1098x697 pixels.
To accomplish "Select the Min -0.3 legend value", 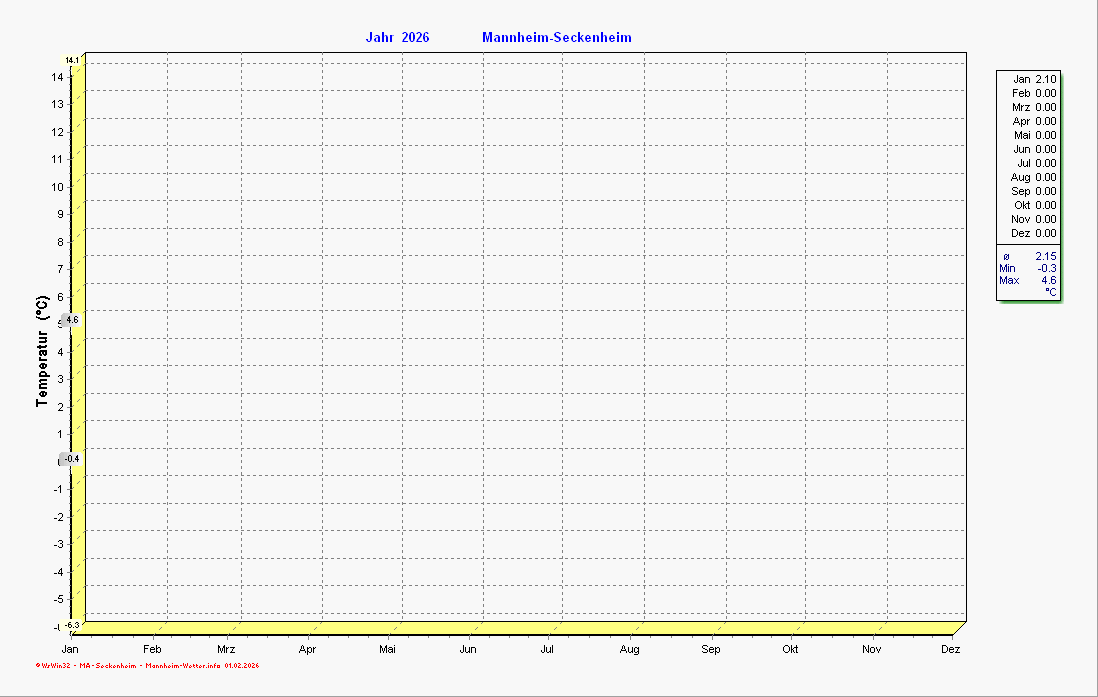I will tap(1029, 268).
